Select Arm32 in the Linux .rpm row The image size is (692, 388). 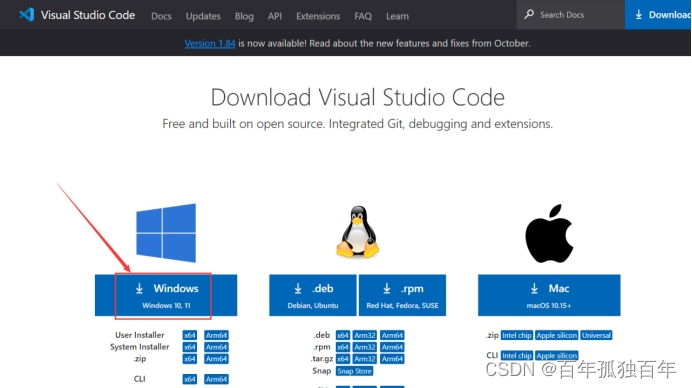pos(365,347)
